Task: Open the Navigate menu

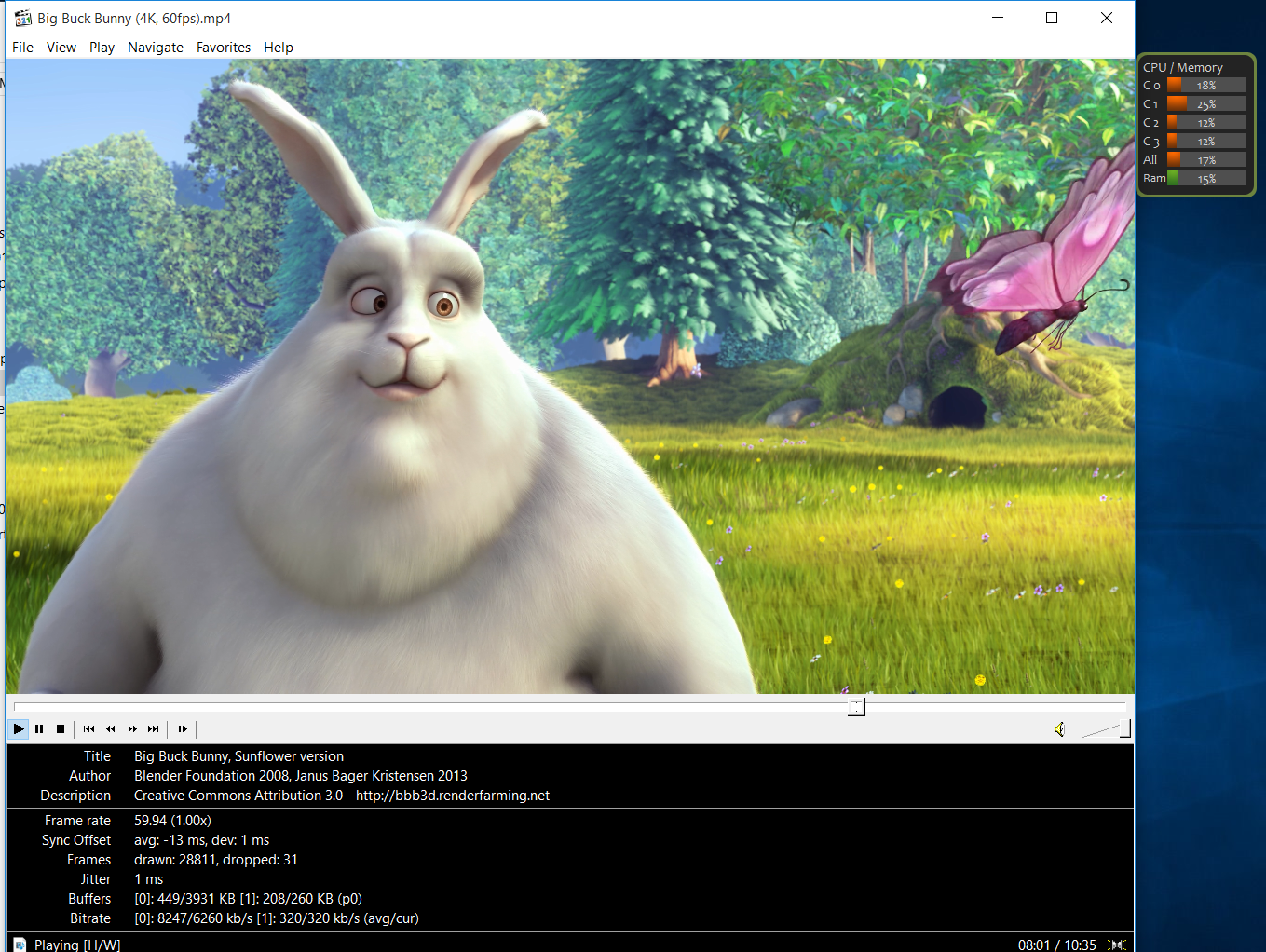Action: pos(156,48)
